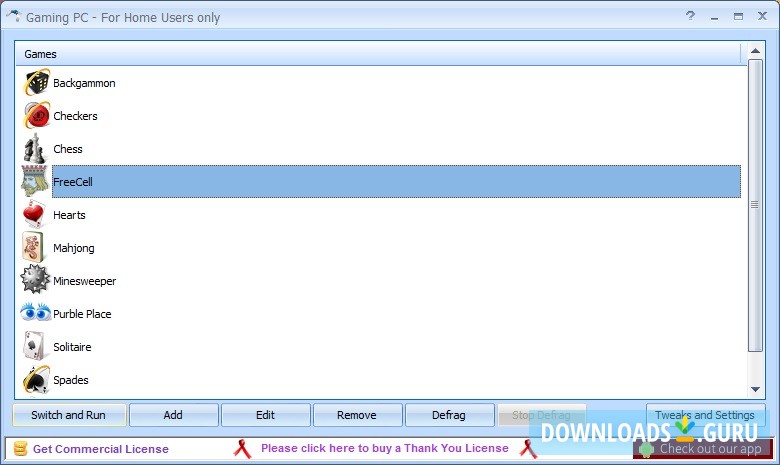Screen dimensions: 780x465
Task: Select Checkers in the games list
Action: click(x=75, y=116)
